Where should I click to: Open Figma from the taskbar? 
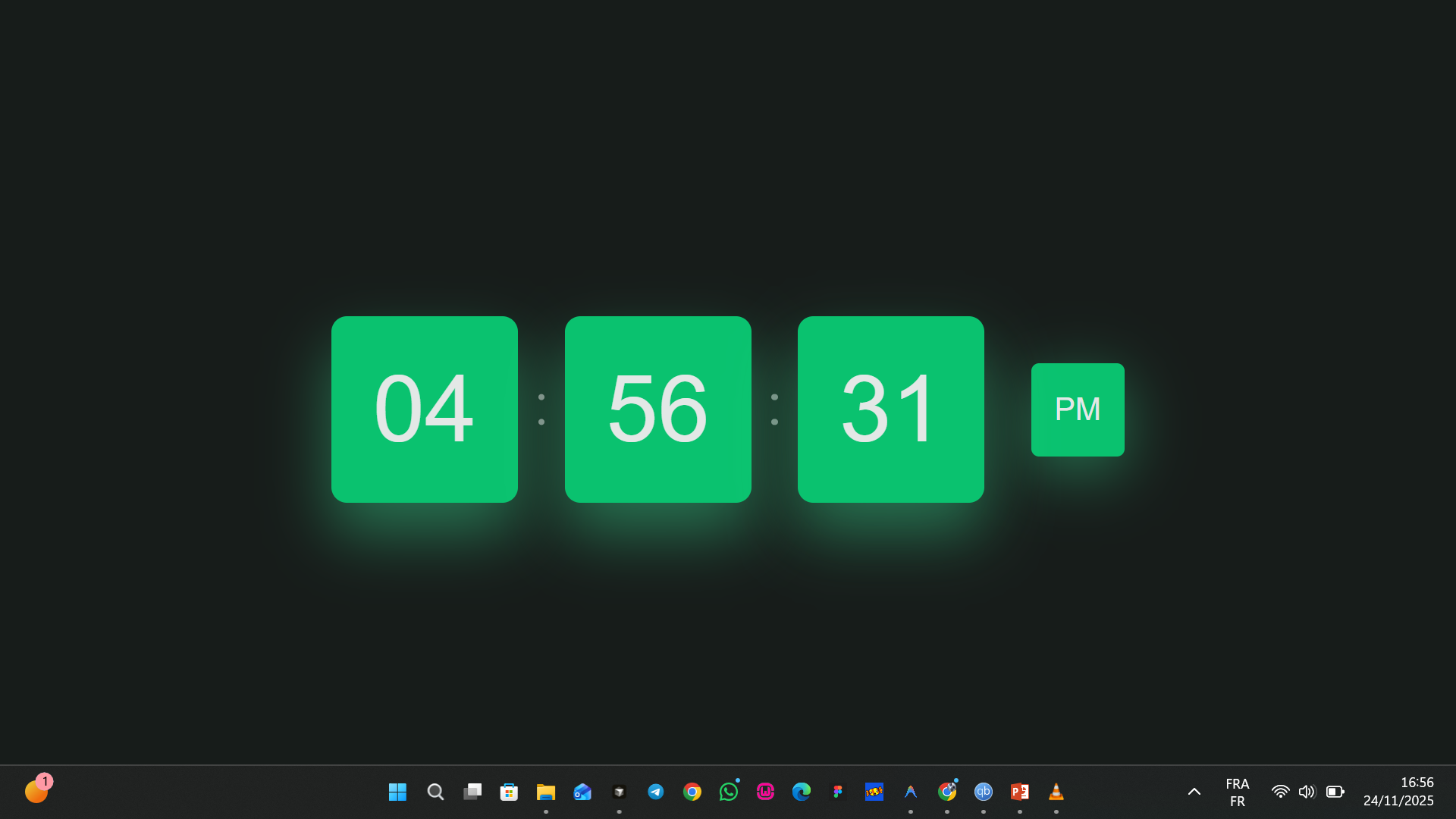click(x=838, y=791)
